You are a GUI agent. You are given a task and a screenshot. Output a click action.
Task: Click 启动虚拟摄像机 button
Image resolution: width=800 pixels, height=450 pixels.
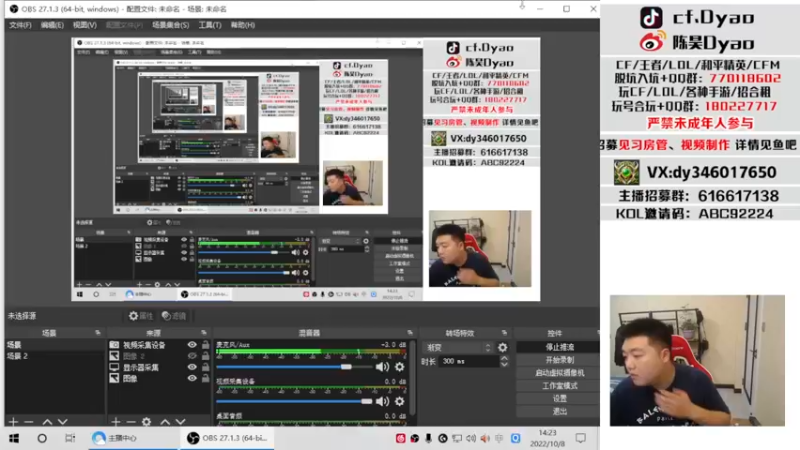pos(559,373)
